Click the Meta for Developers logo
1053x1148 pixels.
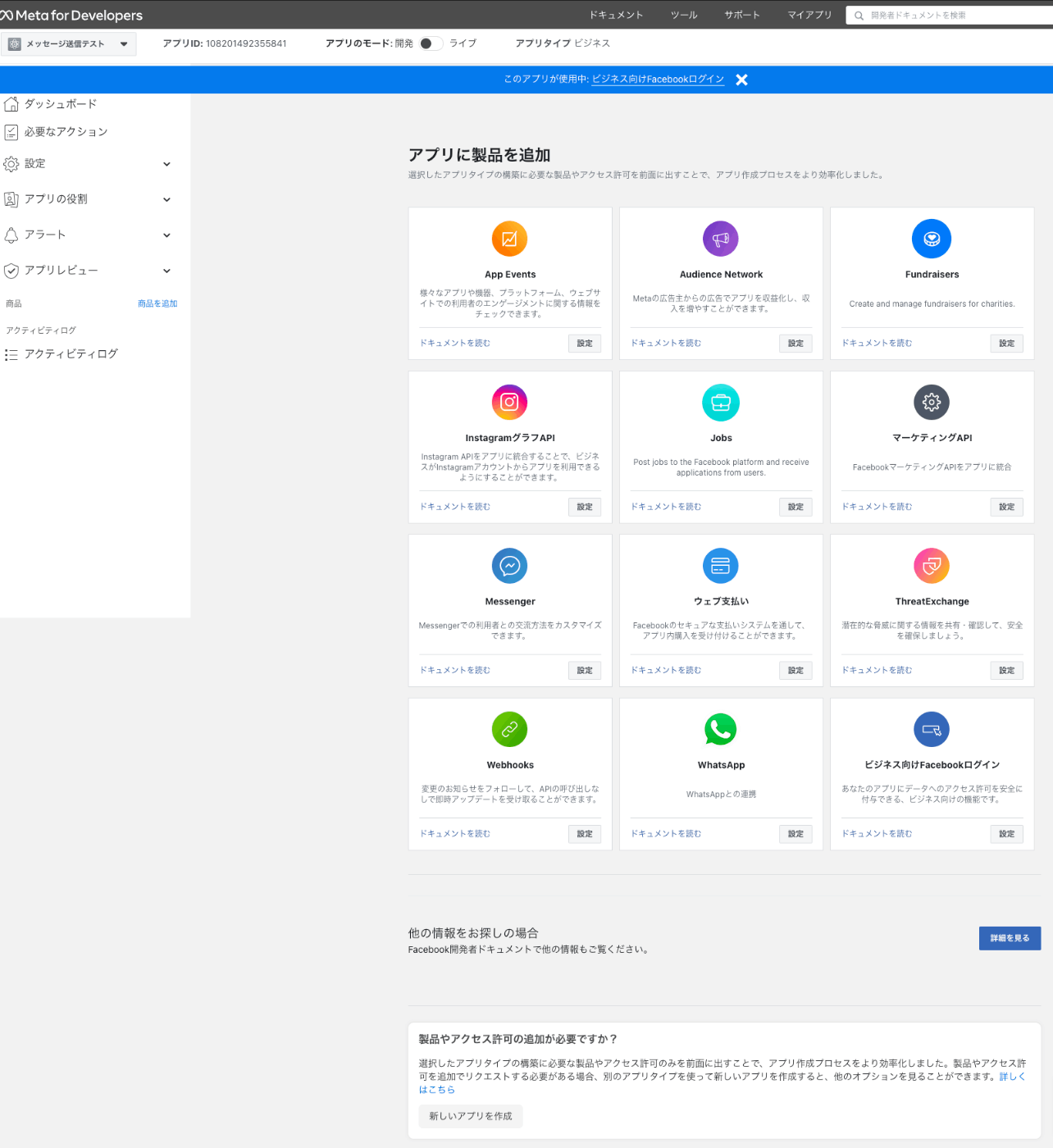[x=71, y=15]
